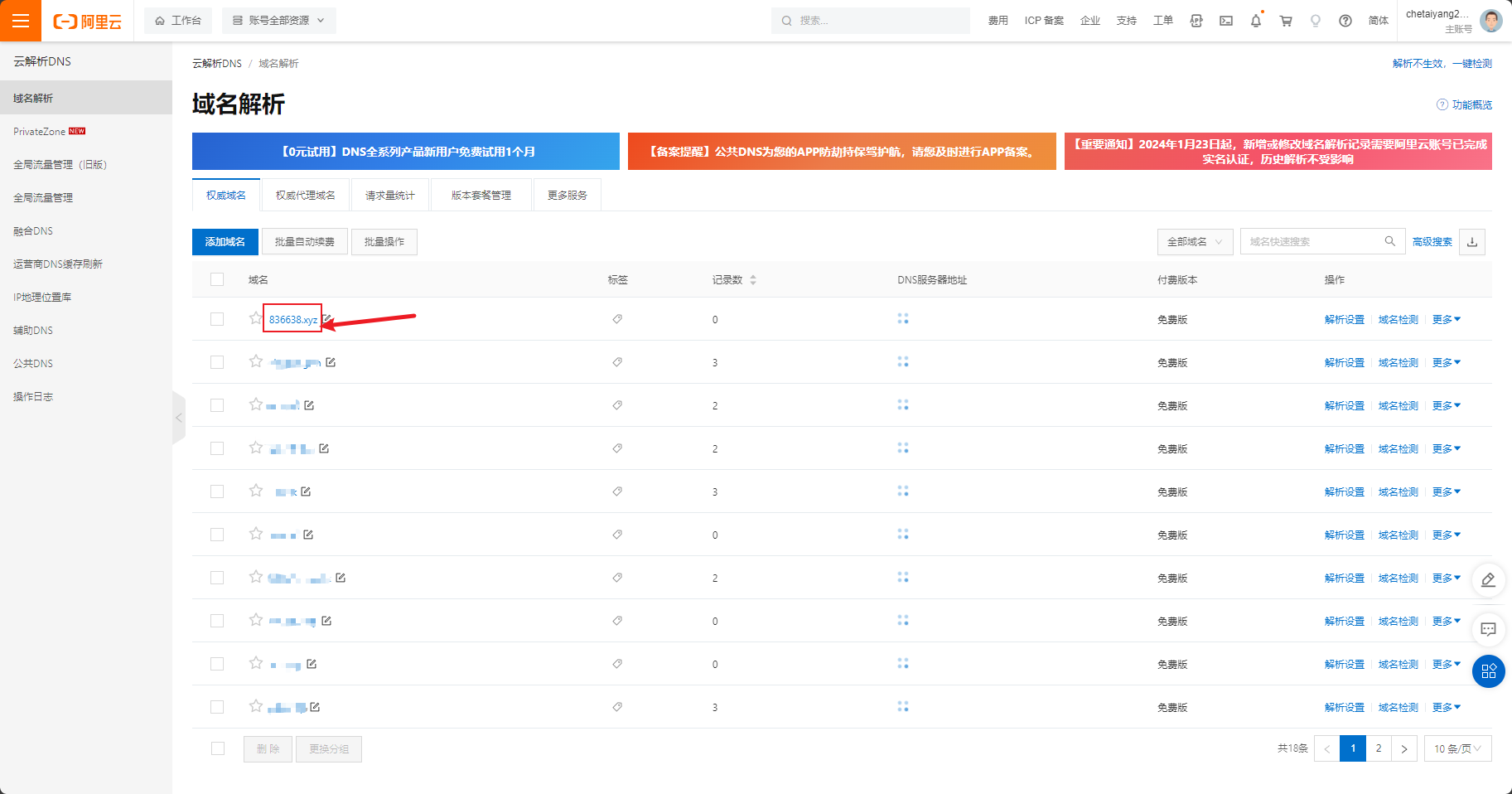The image size is (1512, 794).
Task: Click the lightbulb tips icon
Action: click(1316, 21)
